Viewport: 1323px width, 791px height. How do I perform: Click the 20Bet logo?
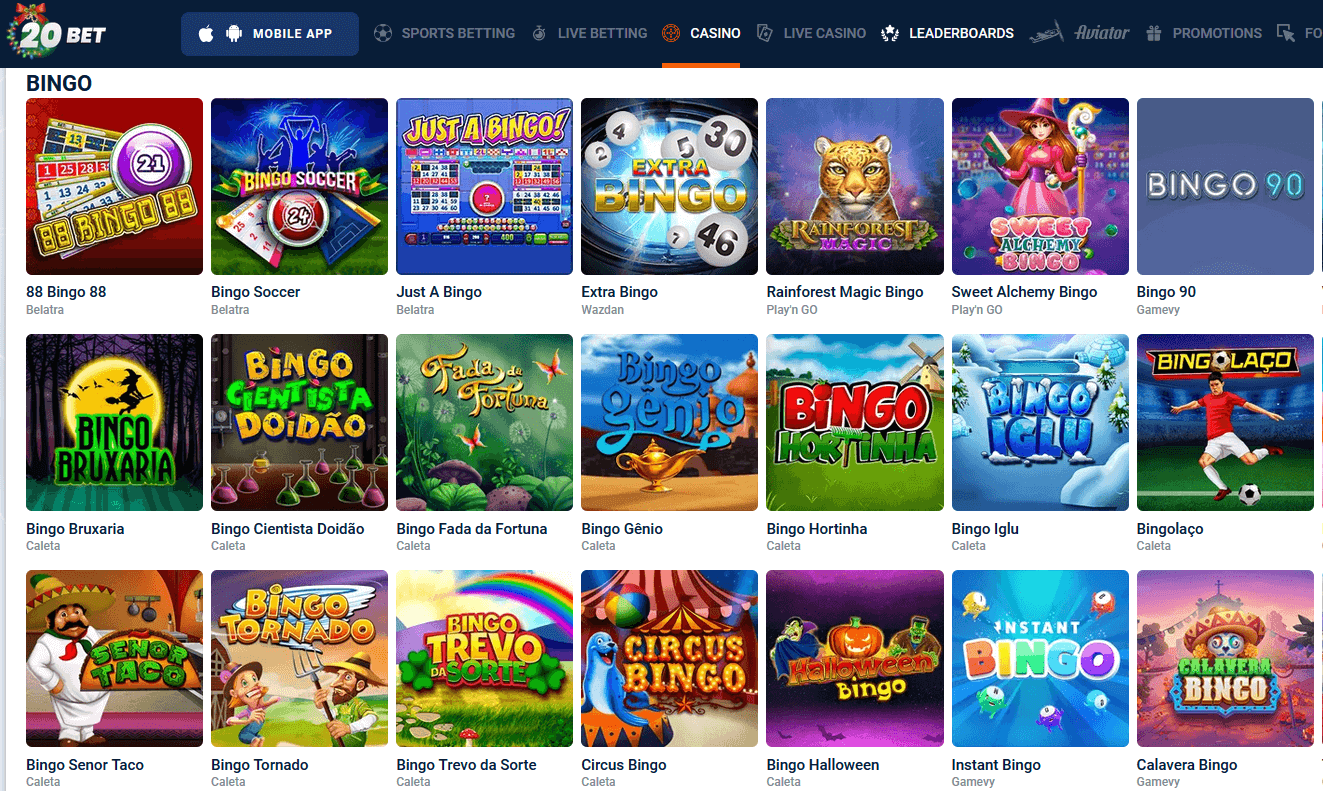tap(56, 33)
